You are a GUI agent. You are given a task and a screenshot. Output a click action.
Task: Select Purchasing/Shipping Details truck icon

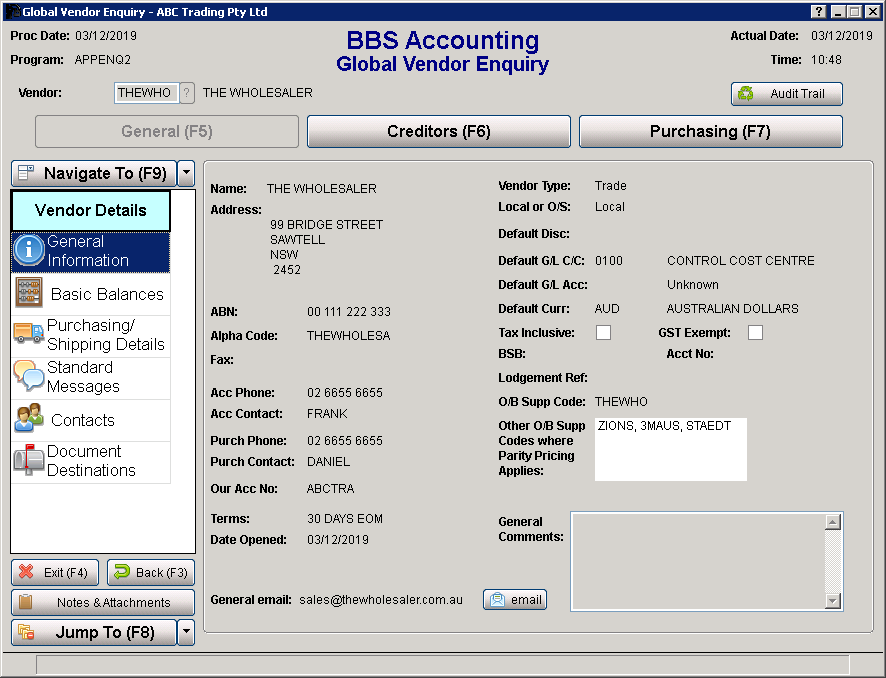29,335
